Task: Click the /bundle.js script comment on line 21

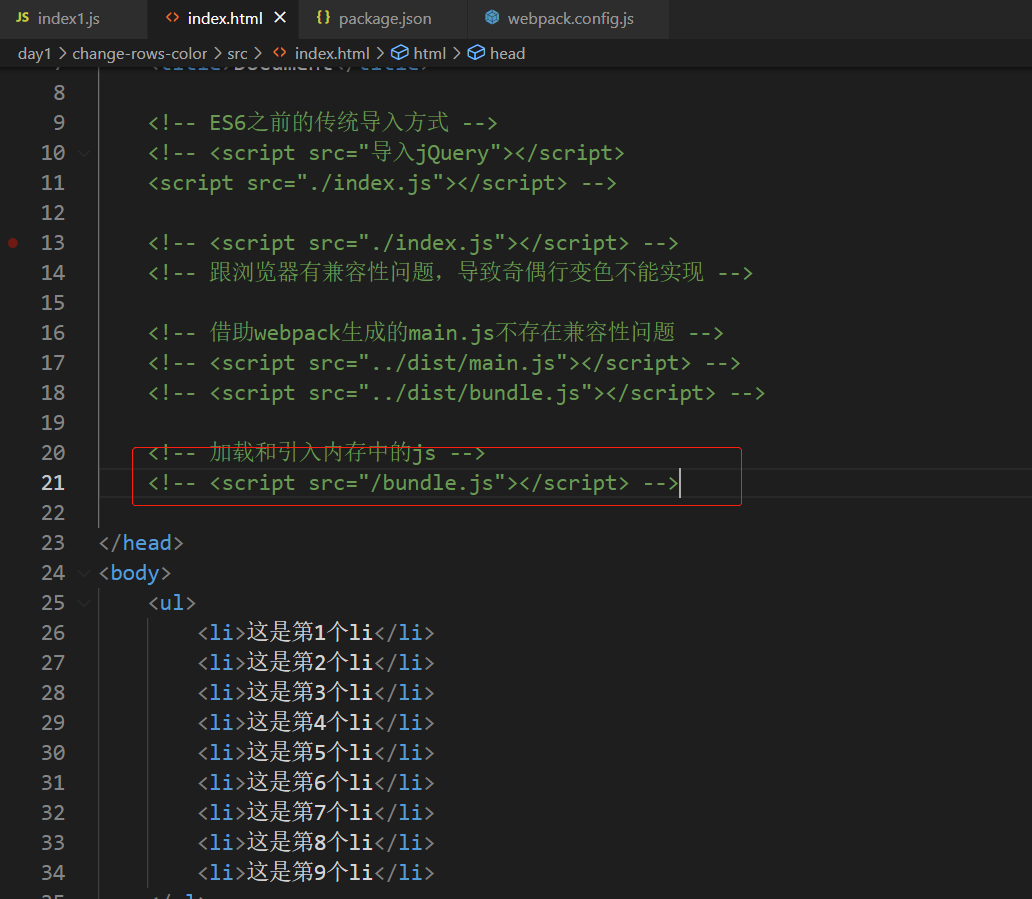Action: point(413,483)
